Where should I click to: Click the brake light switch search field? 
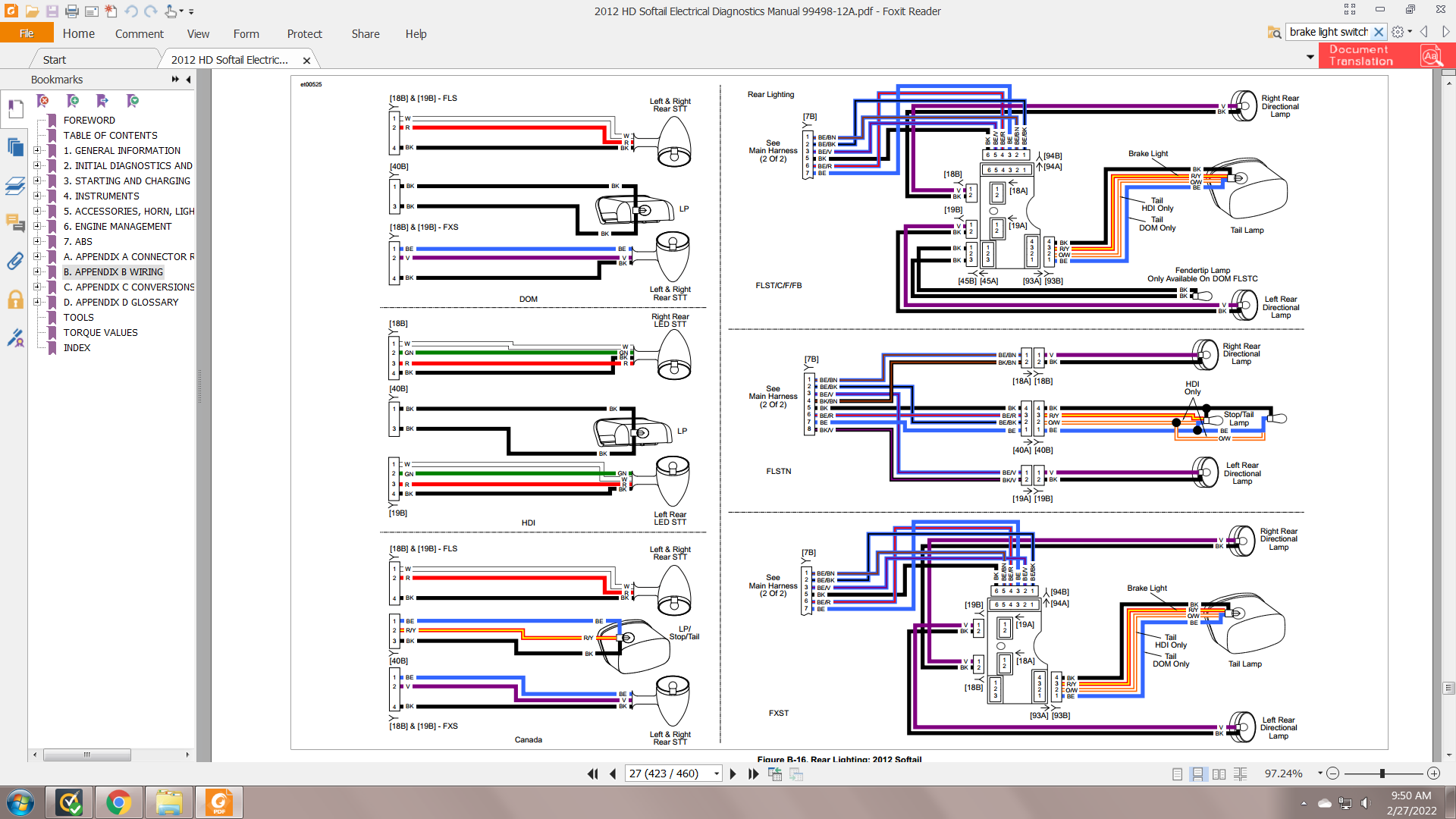pyautogui.click(x=1328, y=32)
